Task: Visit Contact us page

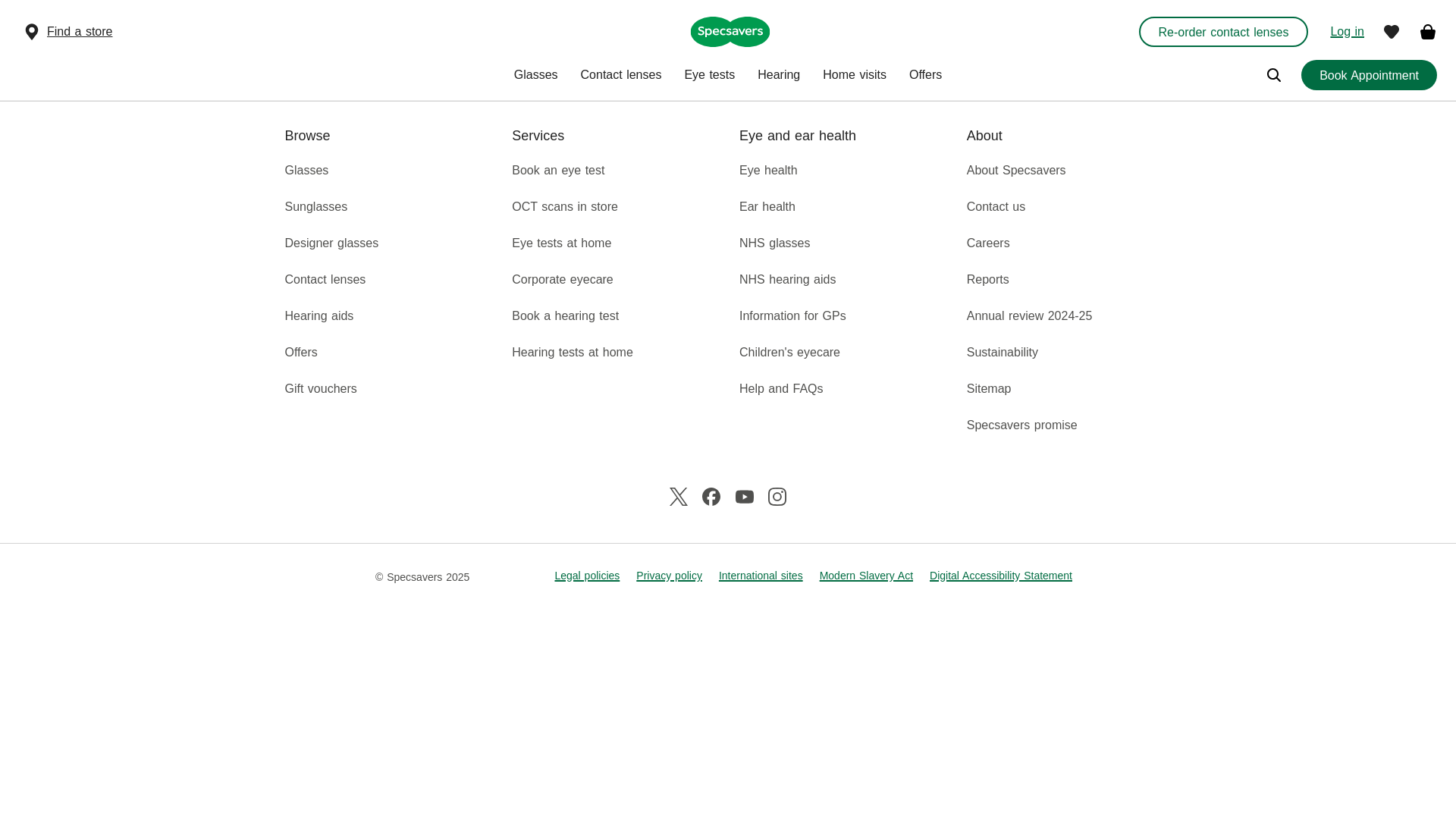Action: coord(995,207)
